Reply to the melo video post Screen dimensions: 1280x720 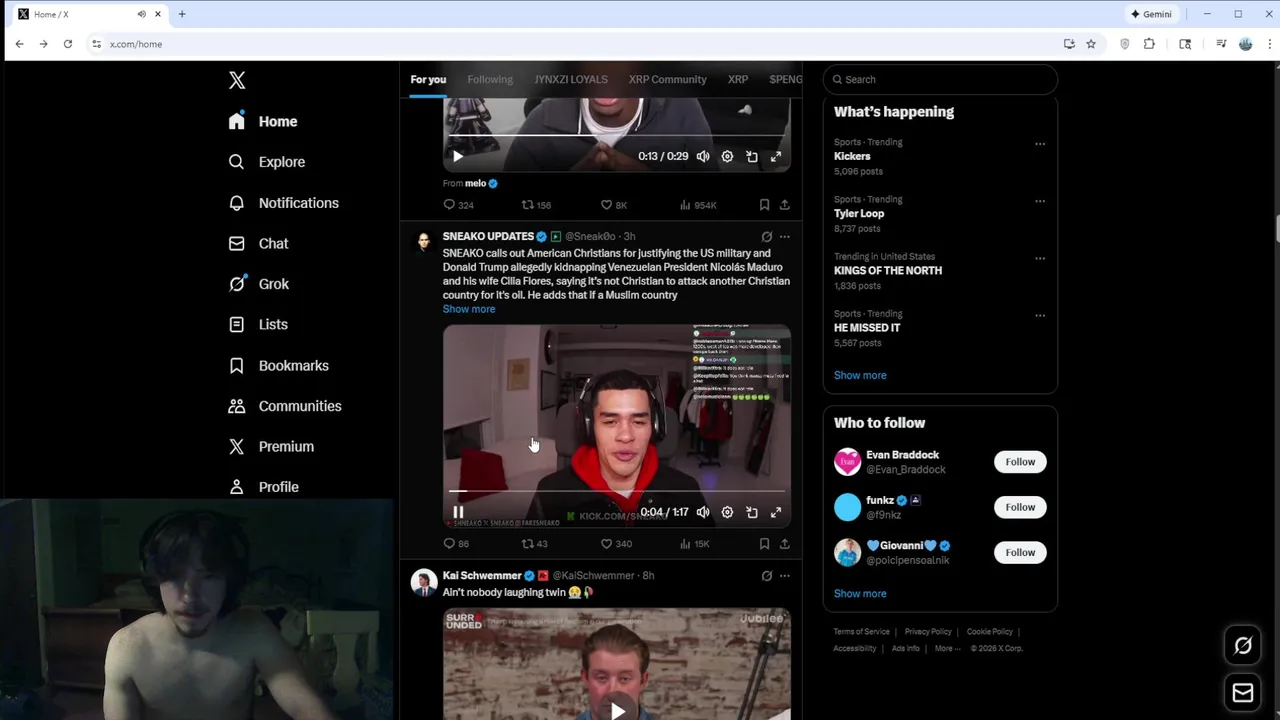pyautogui.click(x=458, y=205)
